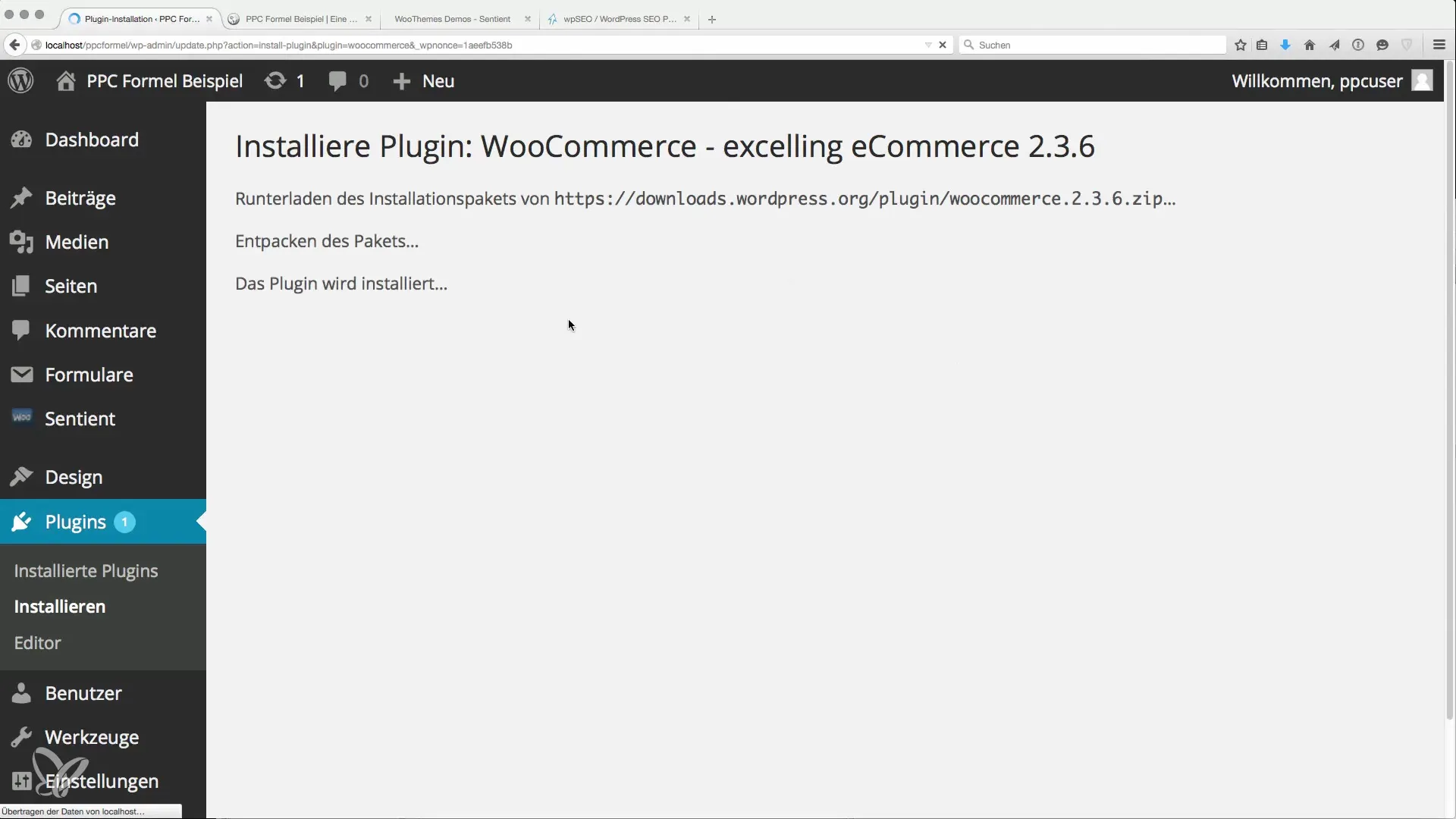Click the Design paintbrush icon

coord(21,477)
